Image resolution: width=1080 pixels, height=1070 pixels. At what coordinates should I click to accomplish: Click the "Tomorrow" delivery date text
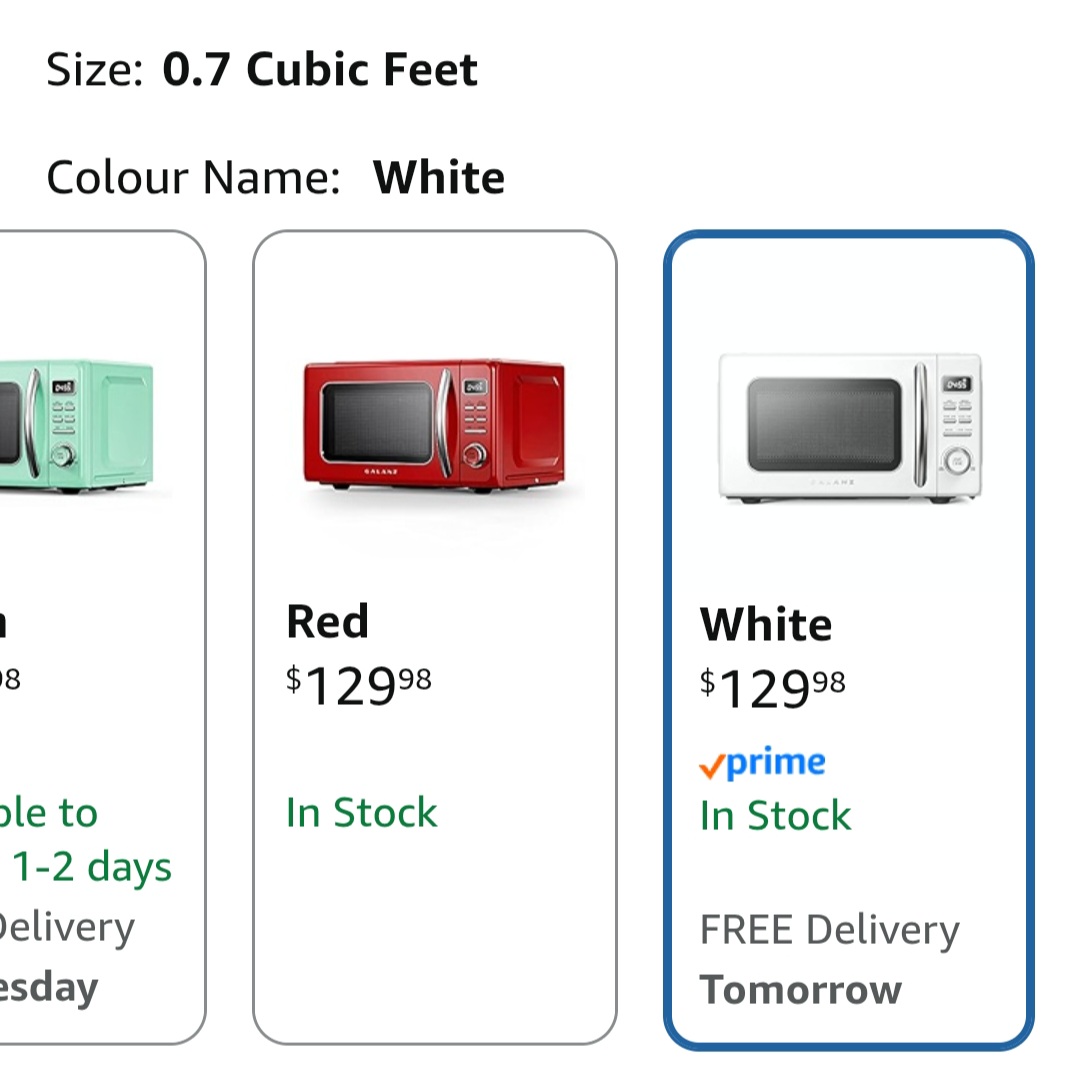coord(800,990)
